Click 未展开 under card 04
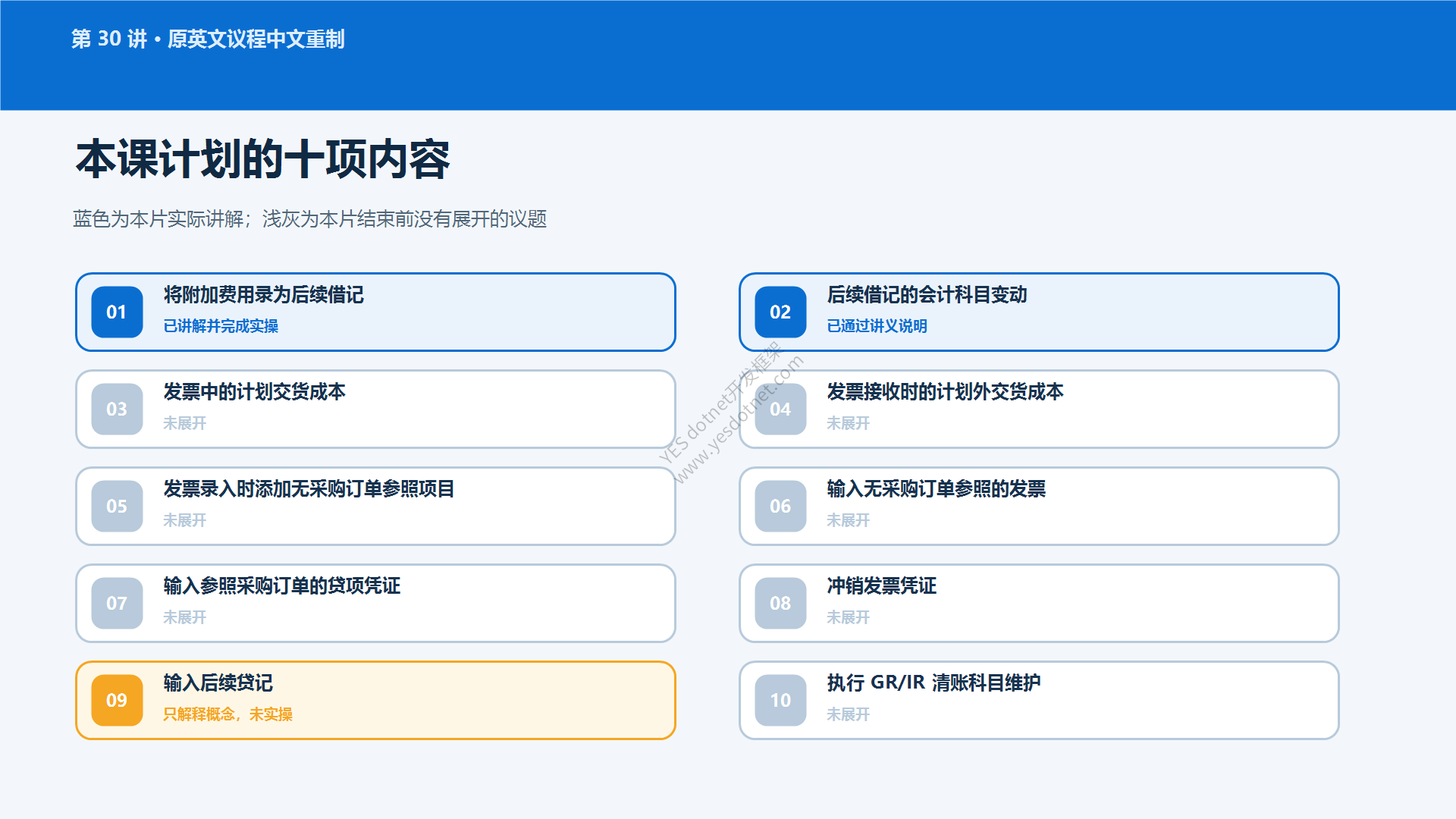Screen dimensions: 1456x819 848,423
